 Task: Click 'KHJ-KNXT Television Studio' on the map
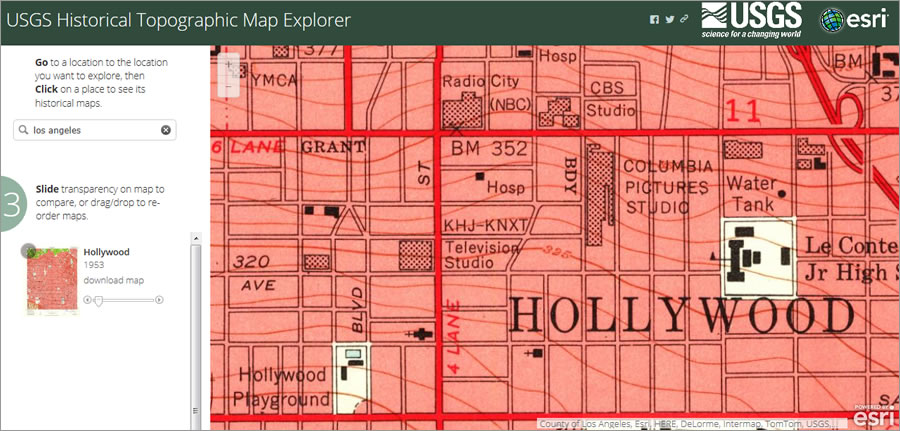pos(486,244)
